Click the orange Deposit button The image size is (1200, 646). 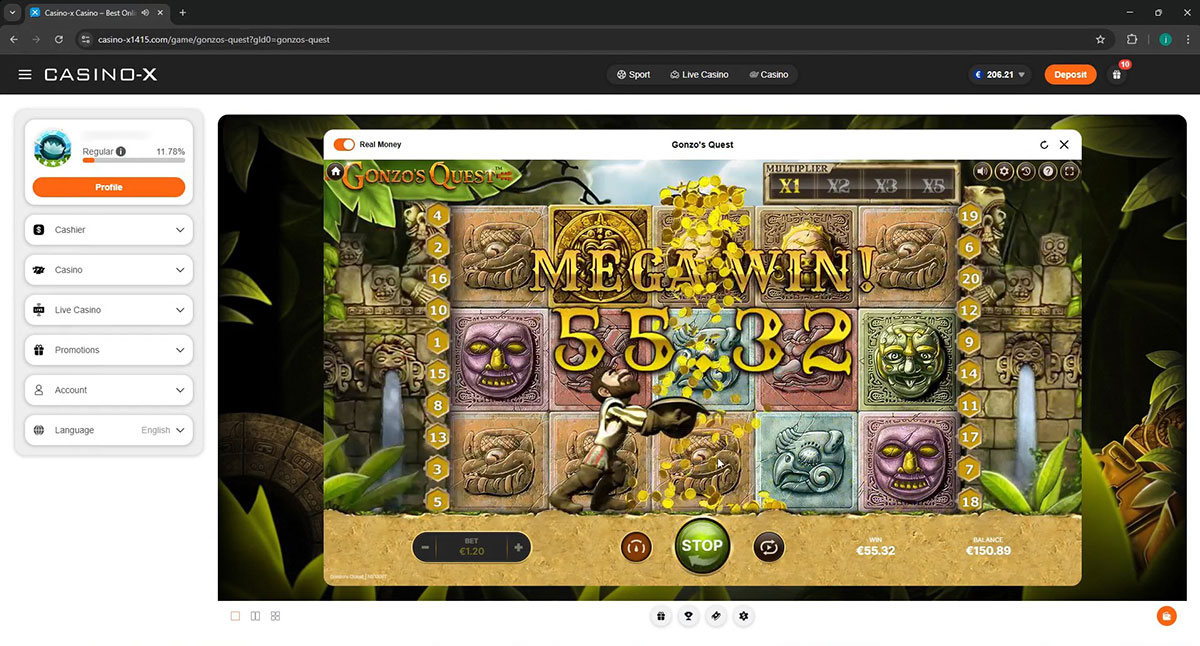point(1069,75)
